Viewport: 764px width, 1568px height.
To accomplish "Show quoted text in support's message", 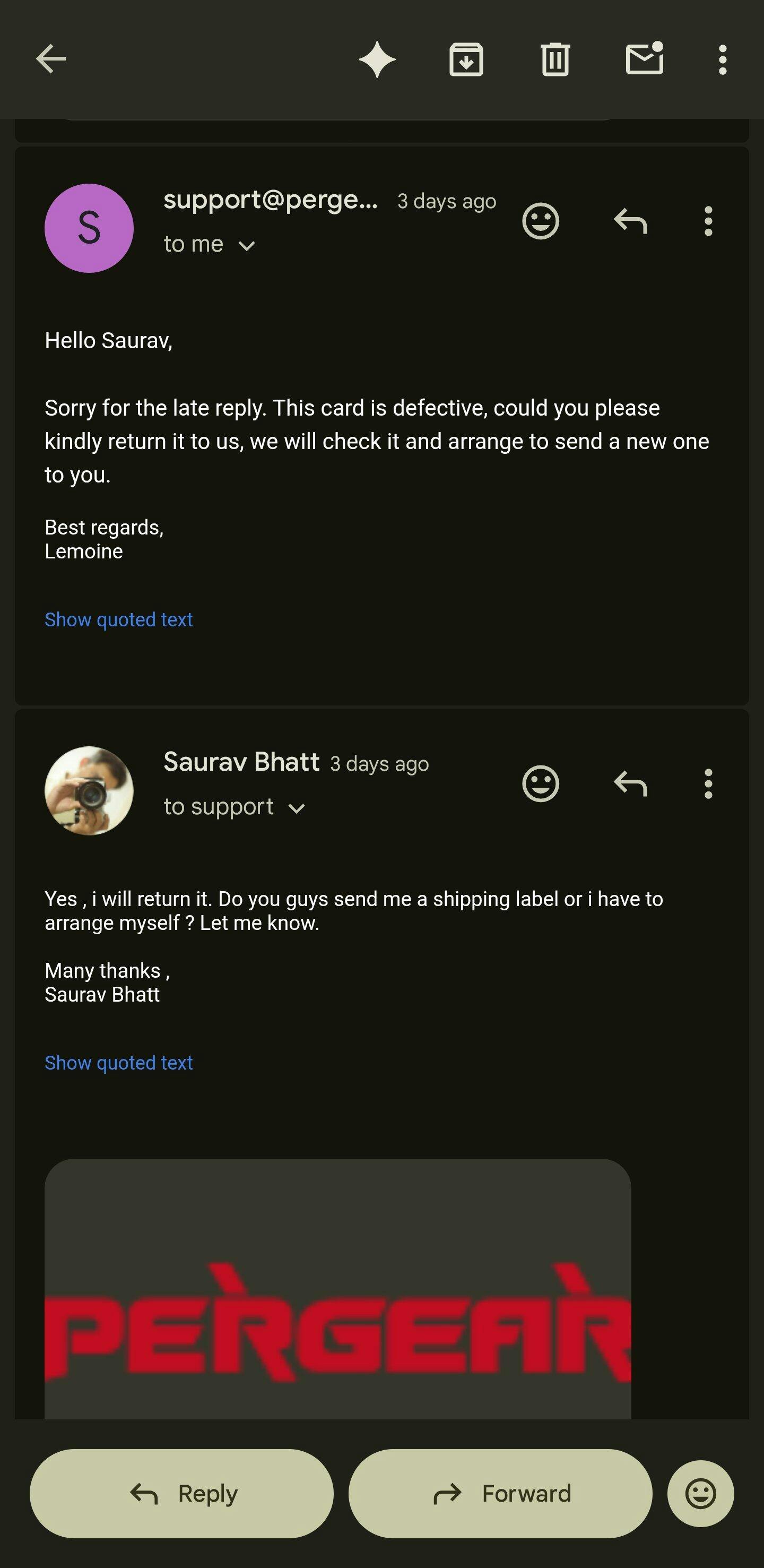I will coord(119,619).
